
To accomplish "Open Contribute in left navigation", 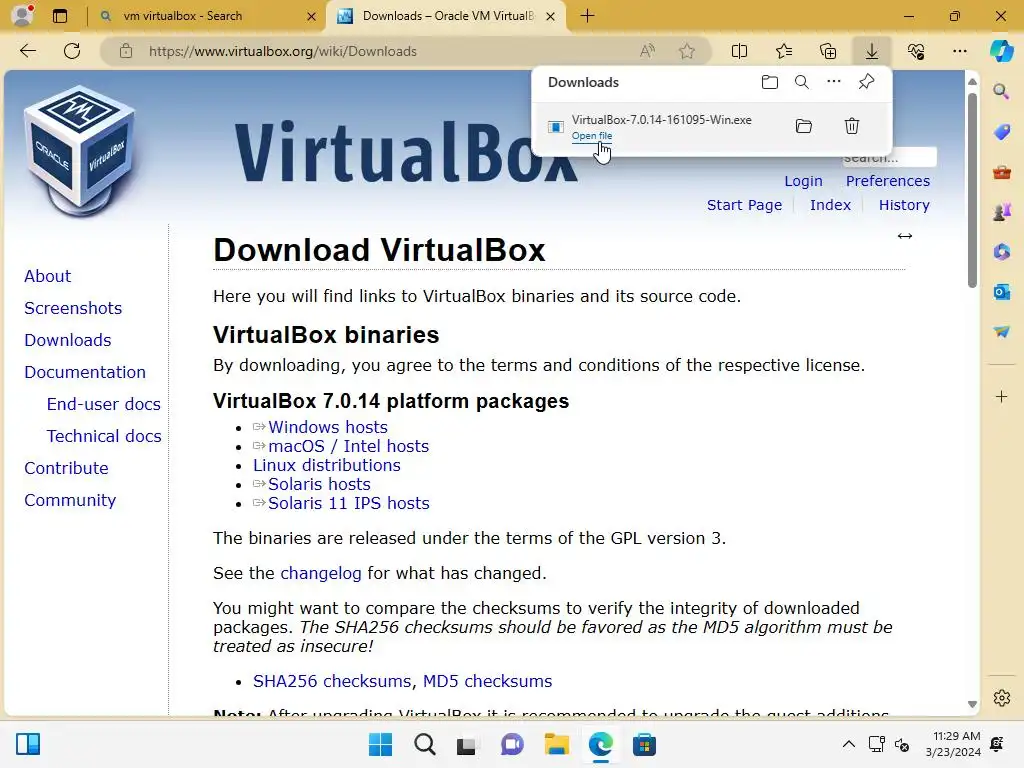I will [x=67, y=468].
